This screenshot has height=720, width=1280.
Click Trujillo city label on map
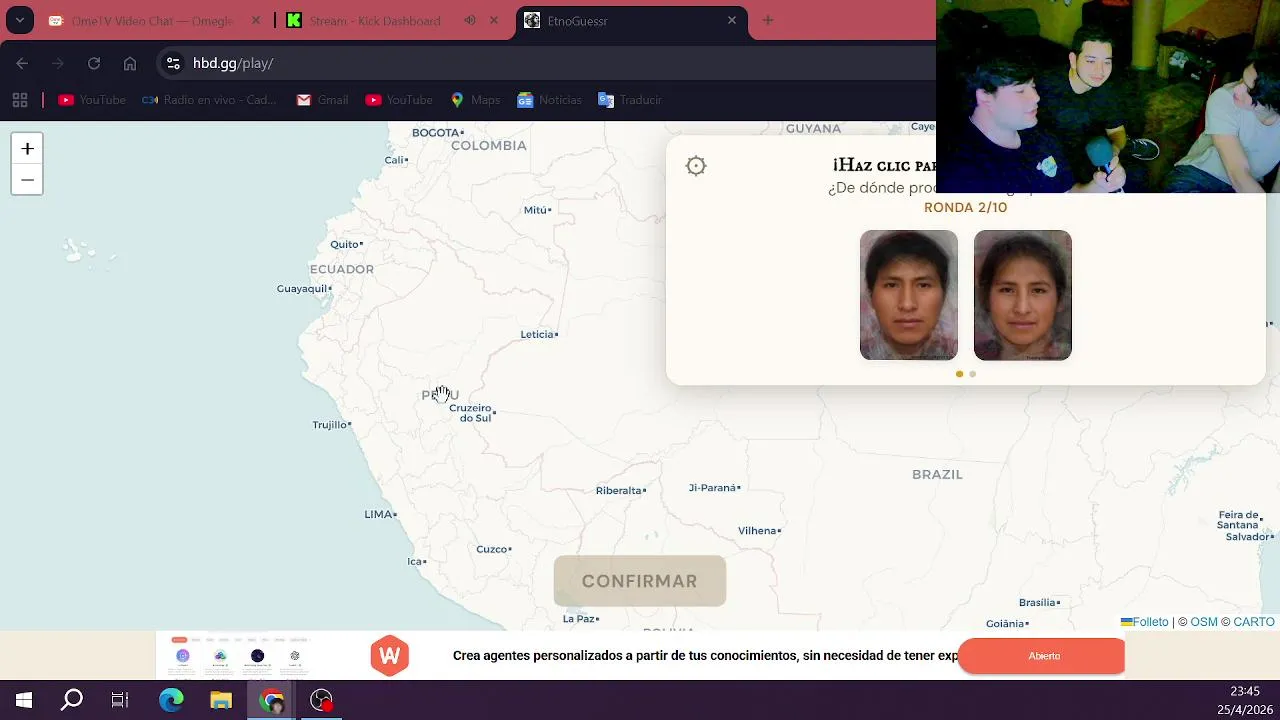331,425
